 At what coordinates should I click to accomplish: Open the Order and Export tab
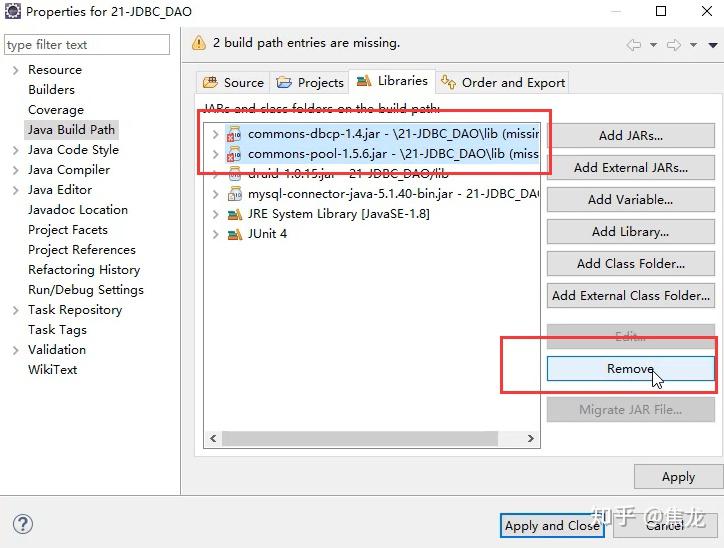pyautogui.click(x=502, y=83)
